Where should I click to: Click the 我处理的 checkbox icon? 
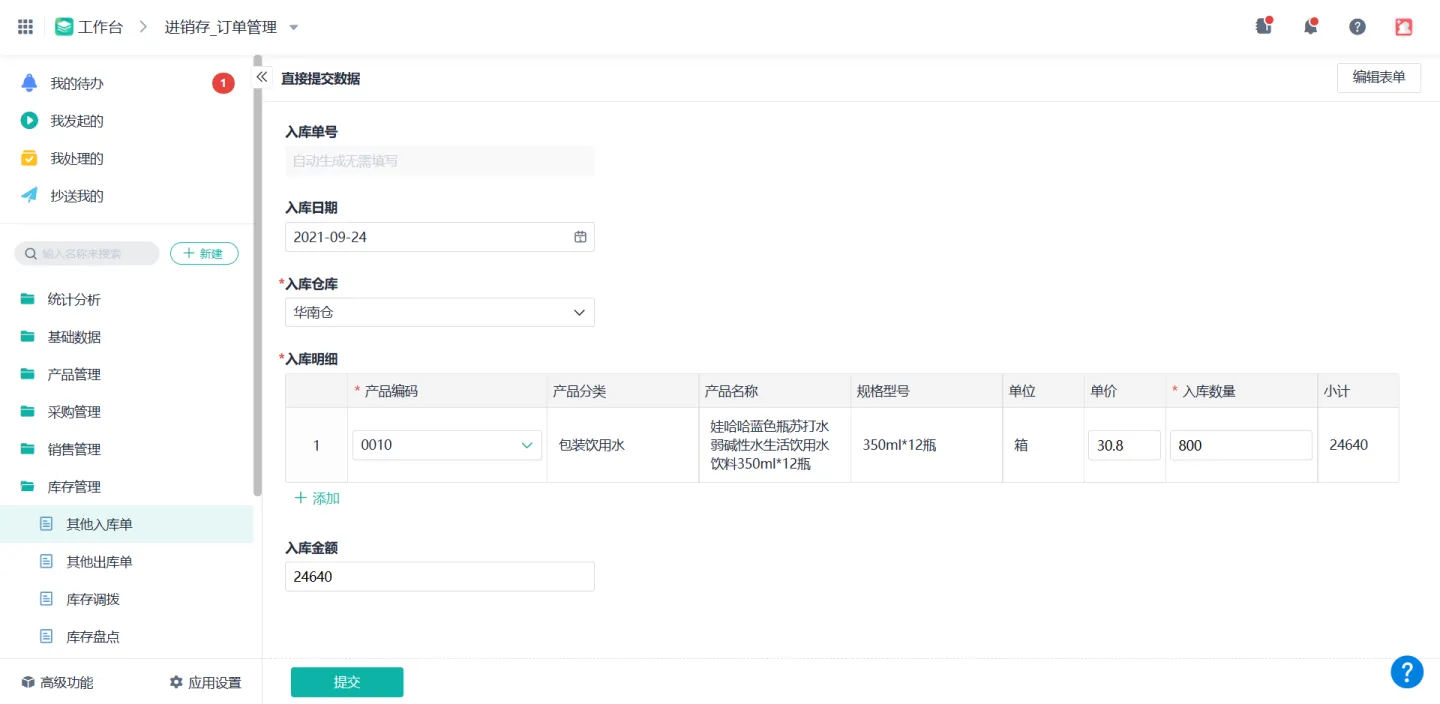point(30,158)
